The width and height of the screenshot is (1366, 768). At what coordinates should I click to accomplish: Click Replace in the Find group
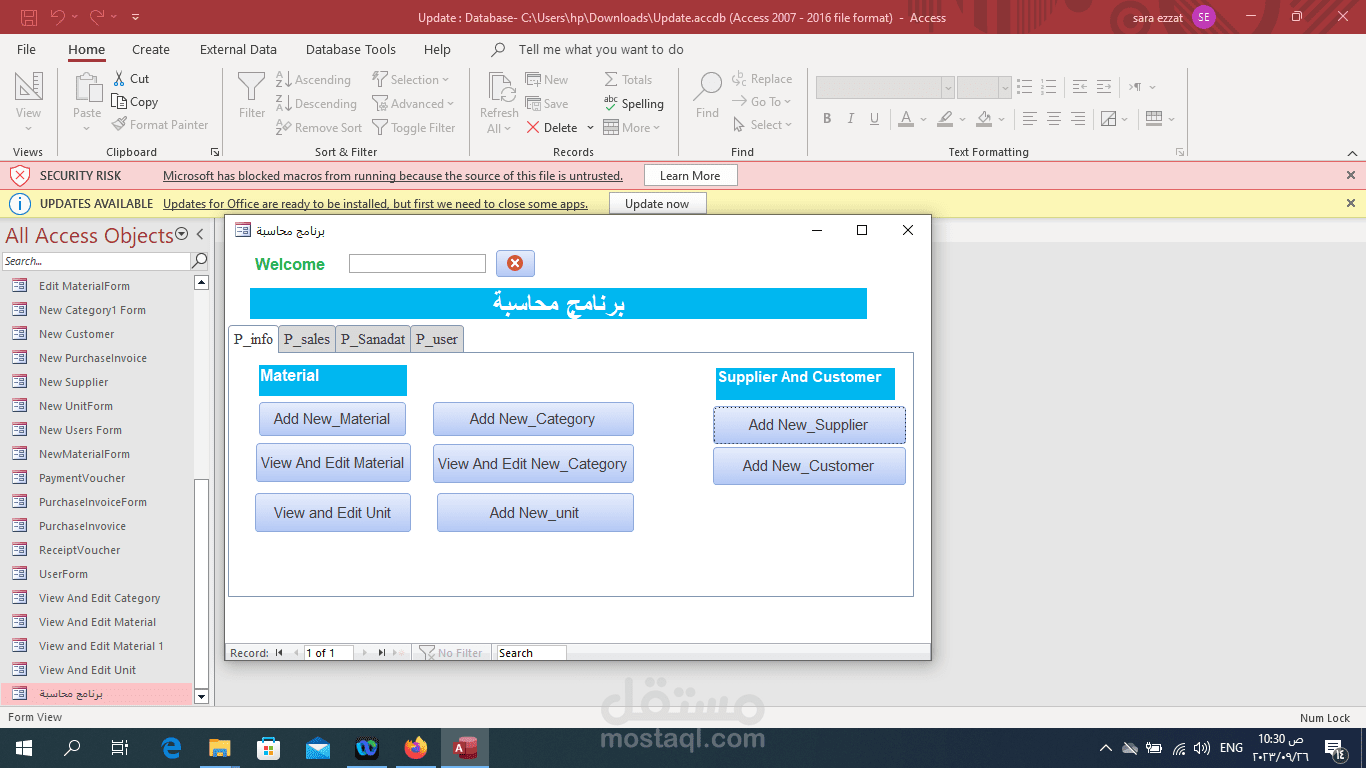(762, 79)
